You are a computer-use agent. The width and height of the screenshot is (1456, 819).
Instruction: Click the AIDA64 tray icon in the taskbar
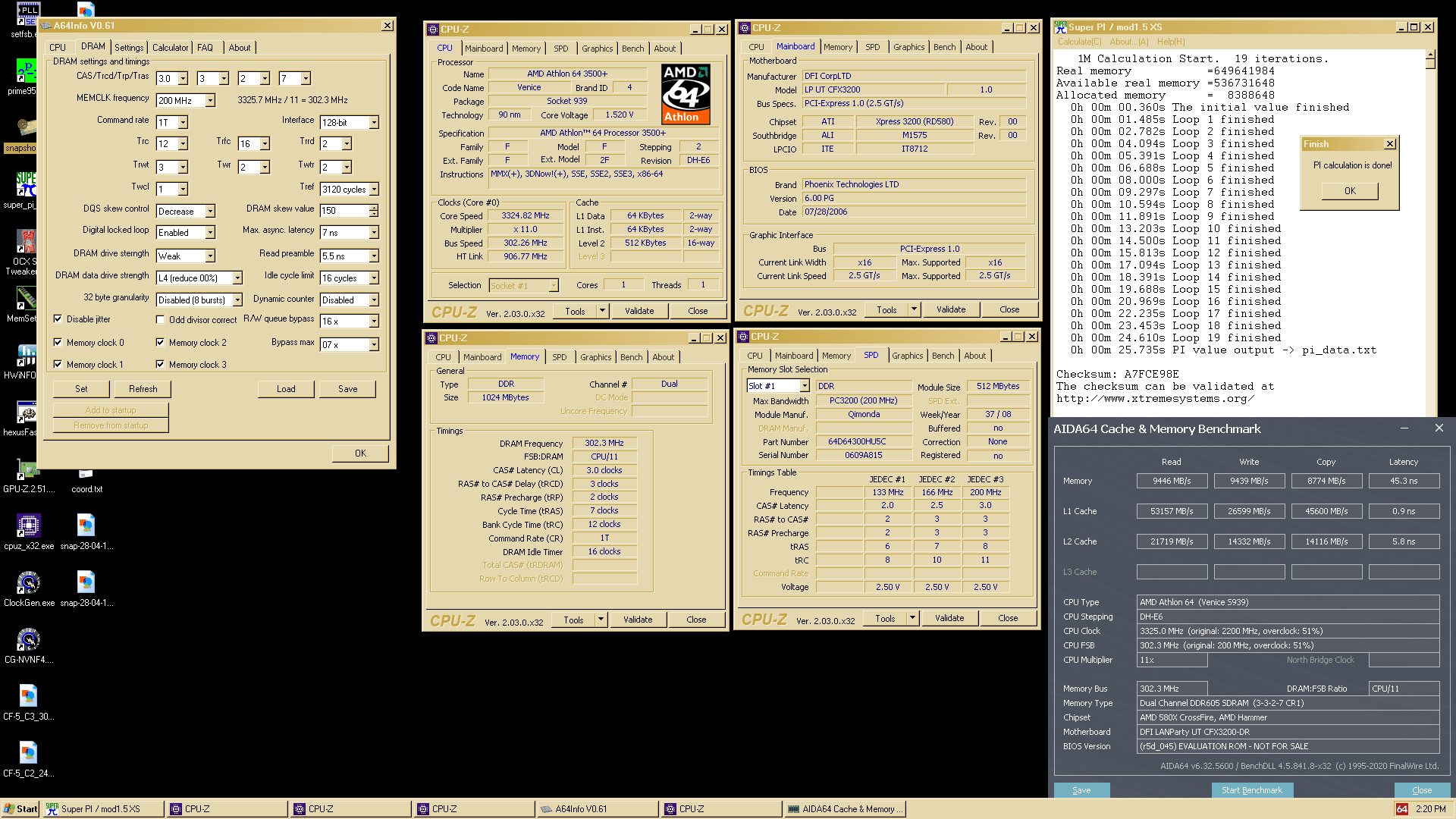pos(1403,809)
